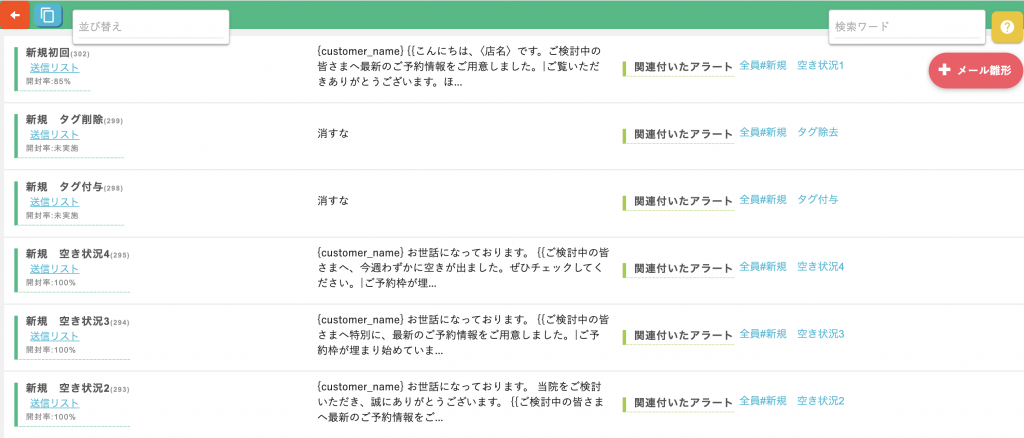Click 全員#新規 link in 空き状況2 row
The height and width of the screenshot is (438, 1024).
762,401
